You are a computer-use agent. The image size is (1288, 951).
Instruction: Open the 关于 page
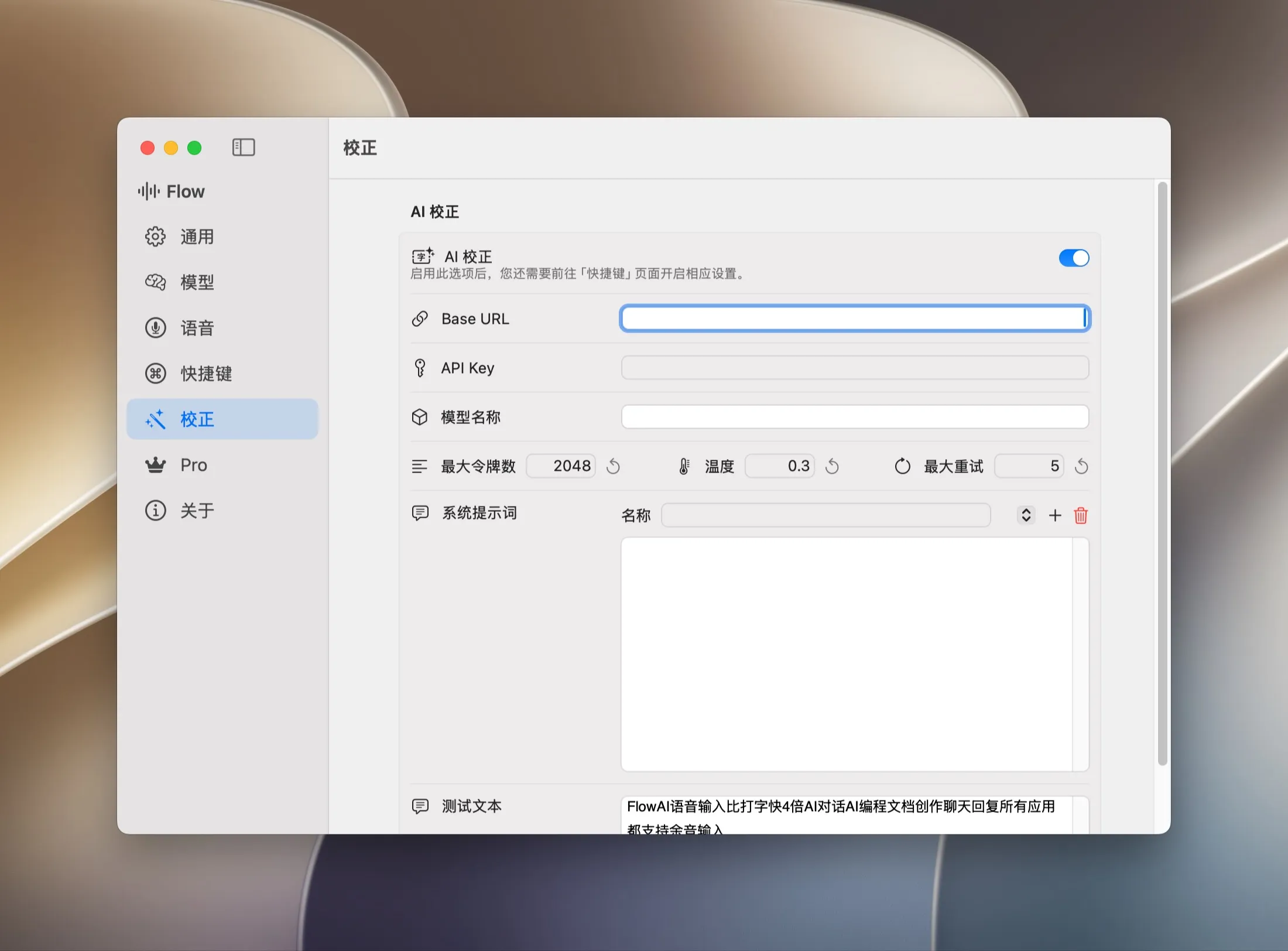(x=222, y=511)
